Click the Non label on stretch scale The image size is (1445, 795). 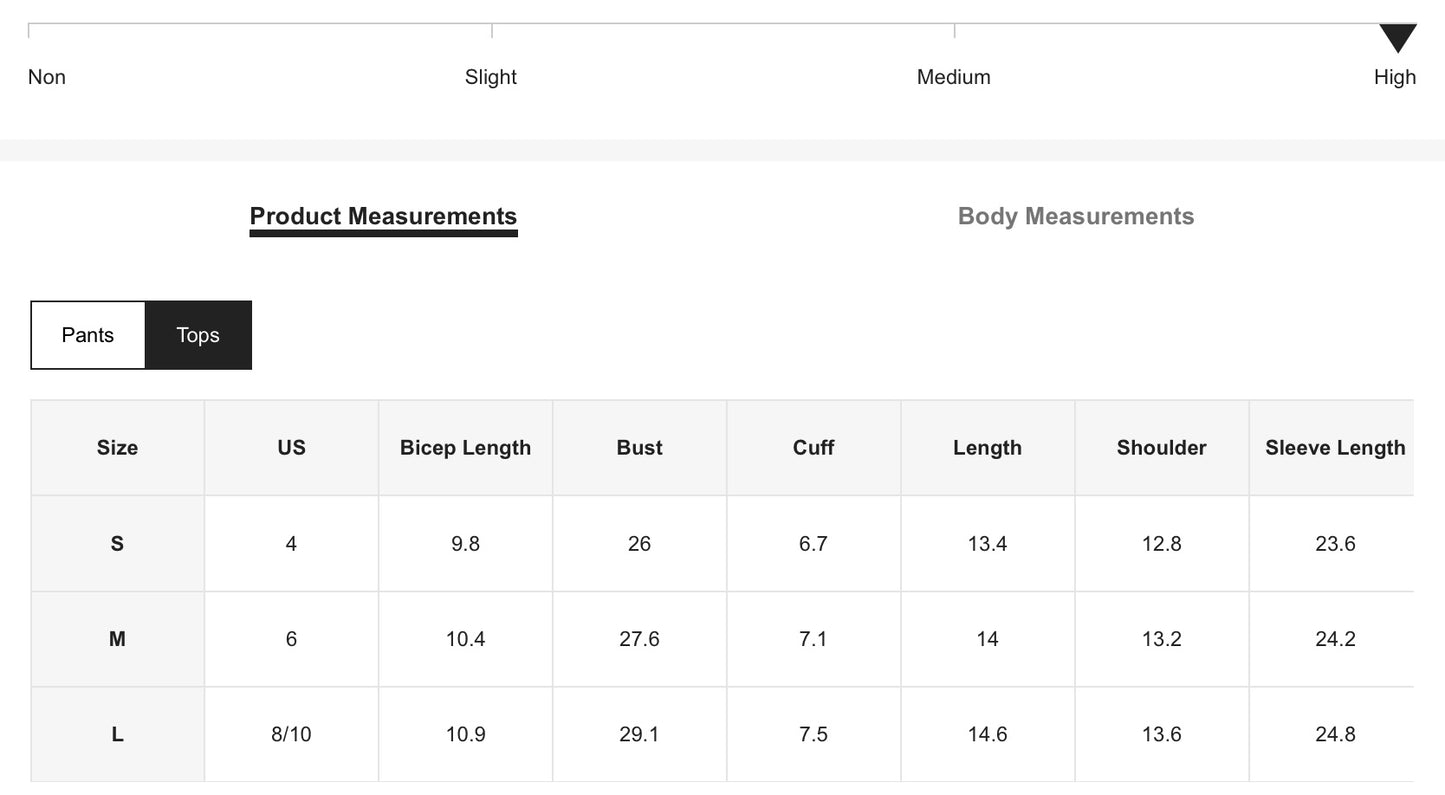47,77
